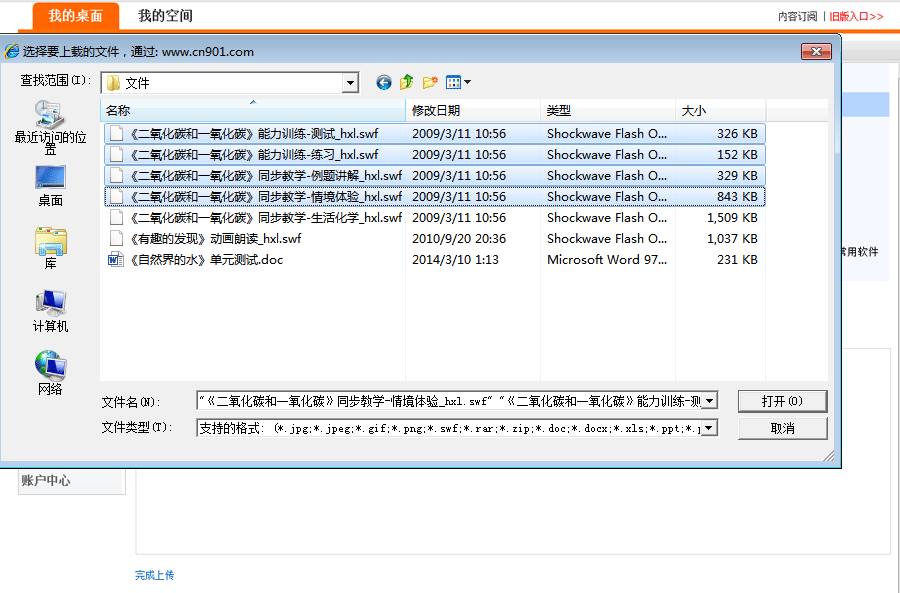Open the View menu icon dropdown
Viewport: 900px width, 593px height.
tap(458, 83)
